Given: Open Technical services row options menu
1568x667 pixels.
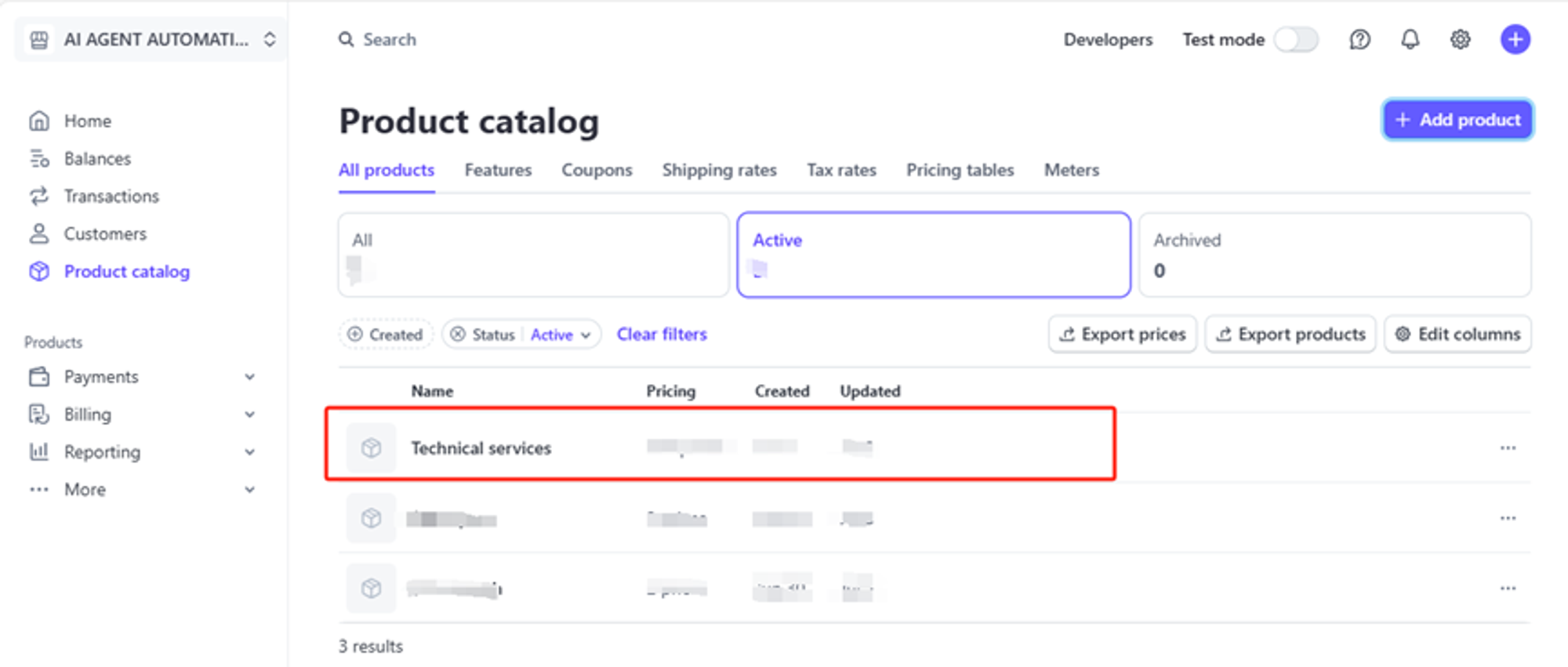Looking at the screenshot, I should pyautogui.click(x=1508, y=448).
